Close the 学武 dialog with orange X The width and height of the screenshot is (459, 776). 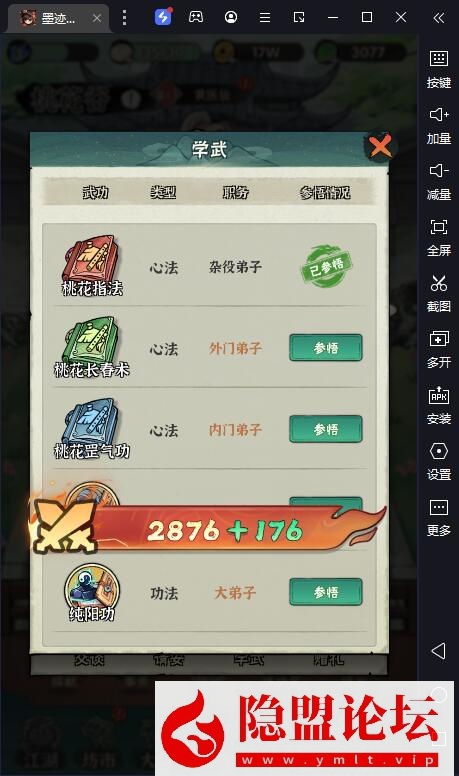coord(380,146)
